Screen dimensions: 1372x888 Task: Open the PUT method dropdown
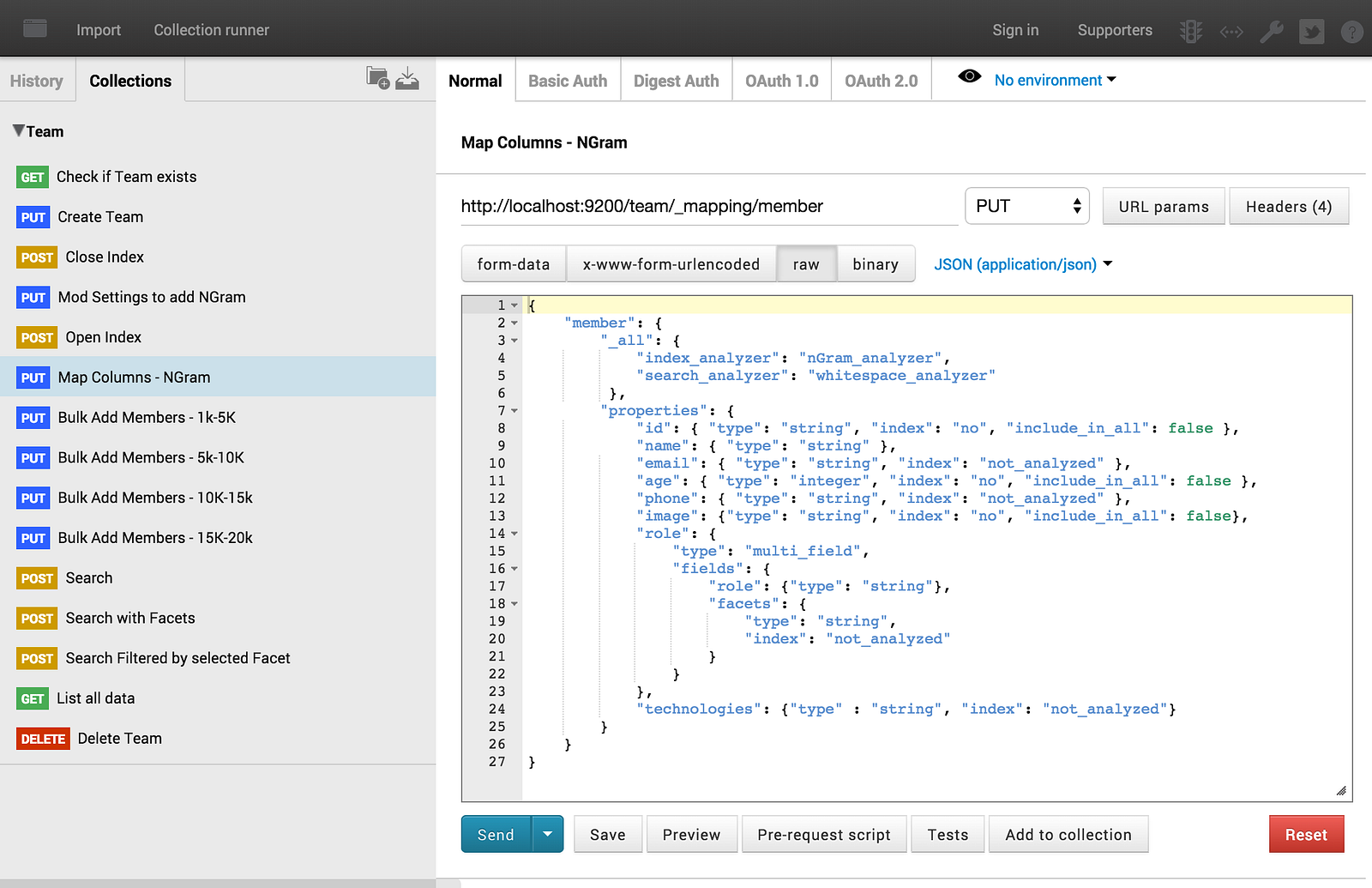pyautogui.click(x=1027, y=206)
